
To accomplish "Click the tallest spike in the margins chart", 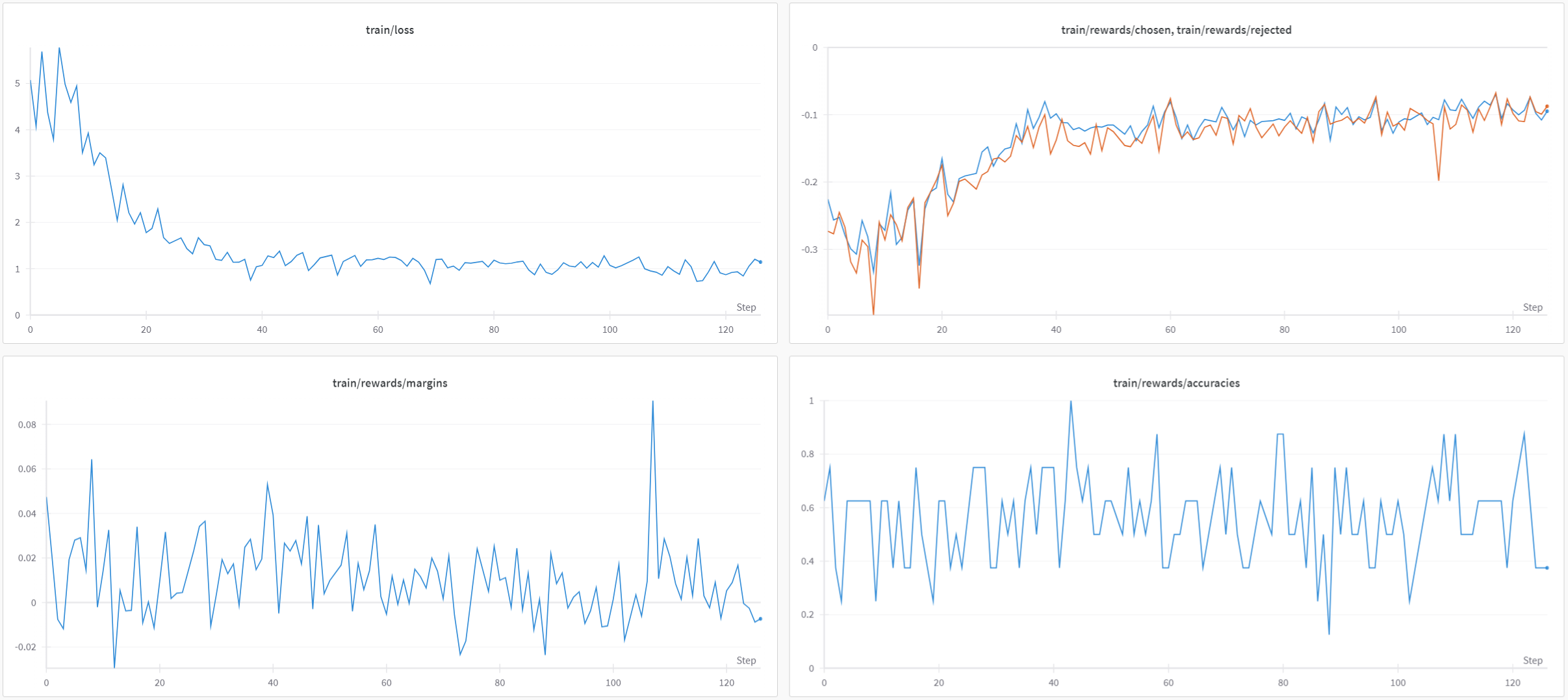I will 652,402.
